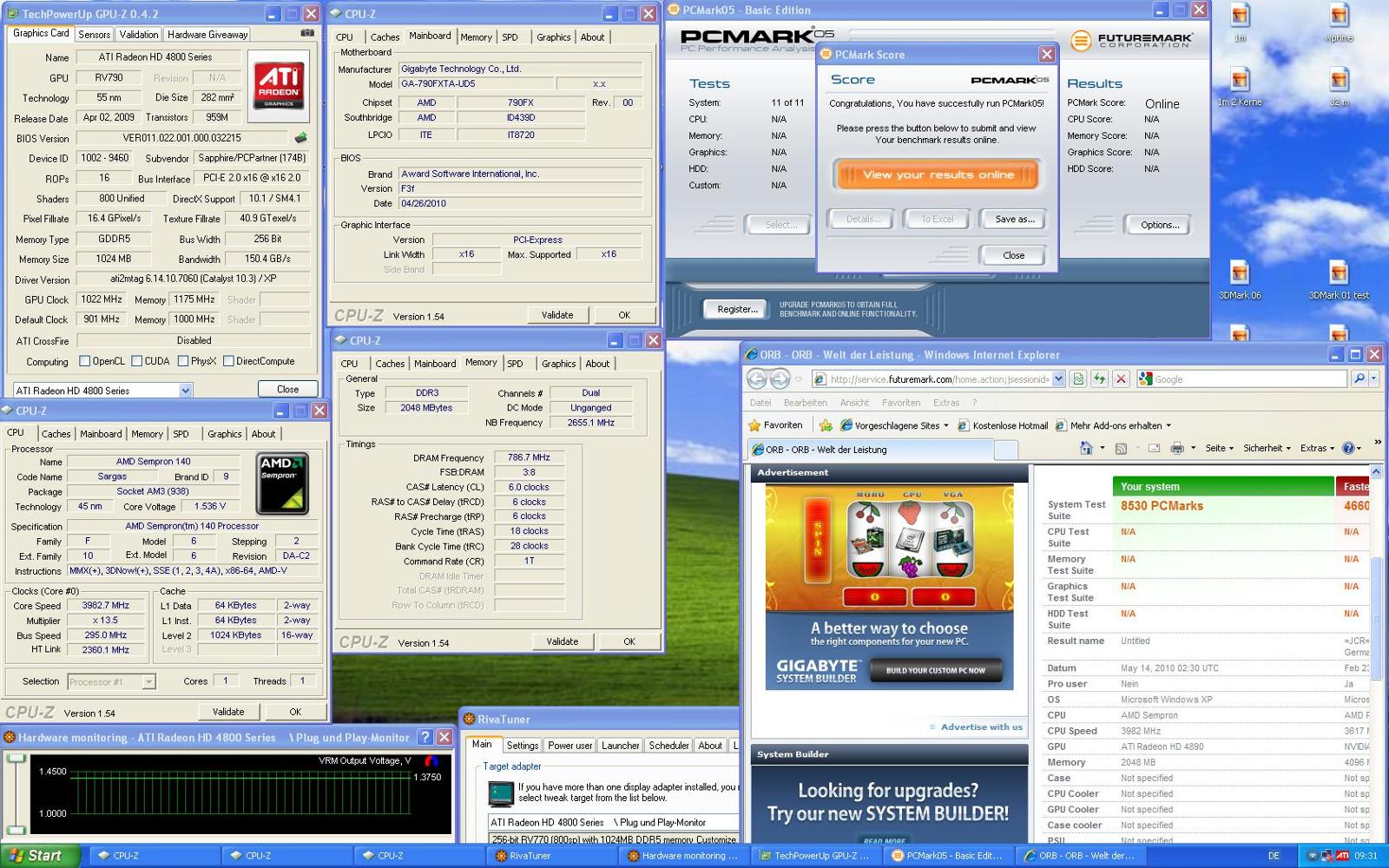
Task: Click the Kostenlose Hotmail favorites link
Action: coord(1003,425)
